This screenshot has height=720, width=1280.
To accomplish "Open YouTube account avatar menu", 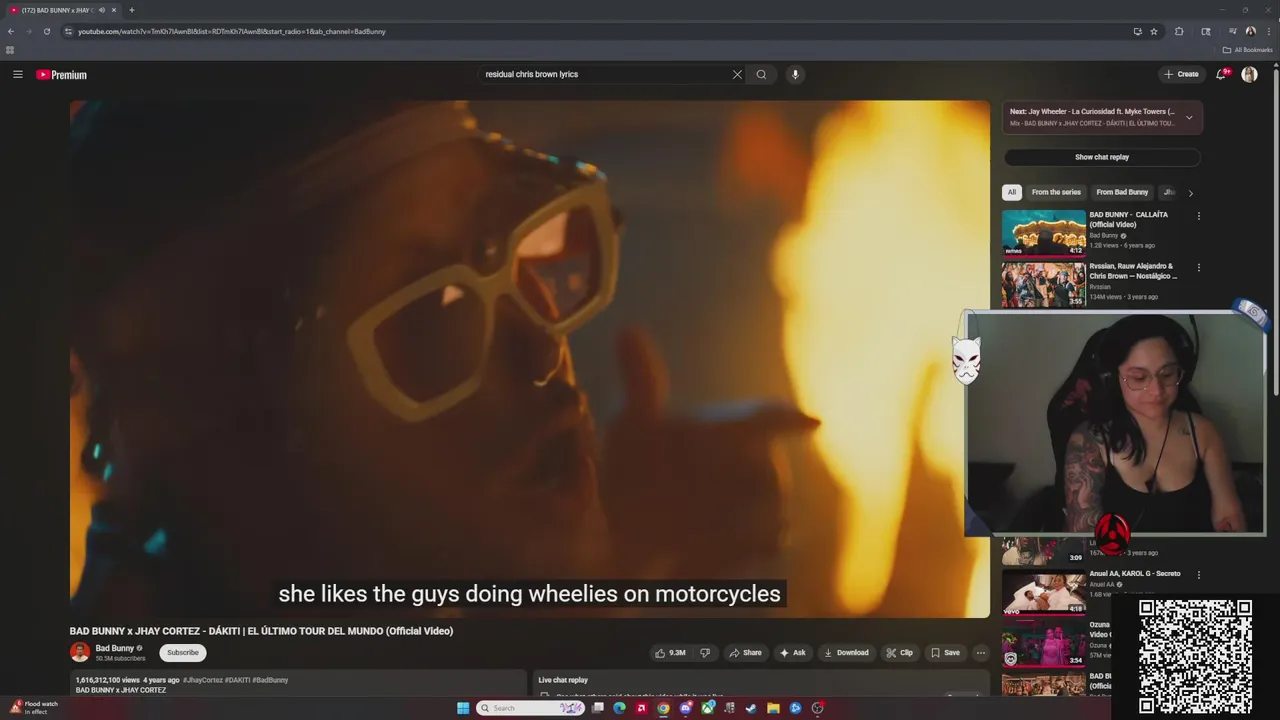I will (x=1249, y=74).
